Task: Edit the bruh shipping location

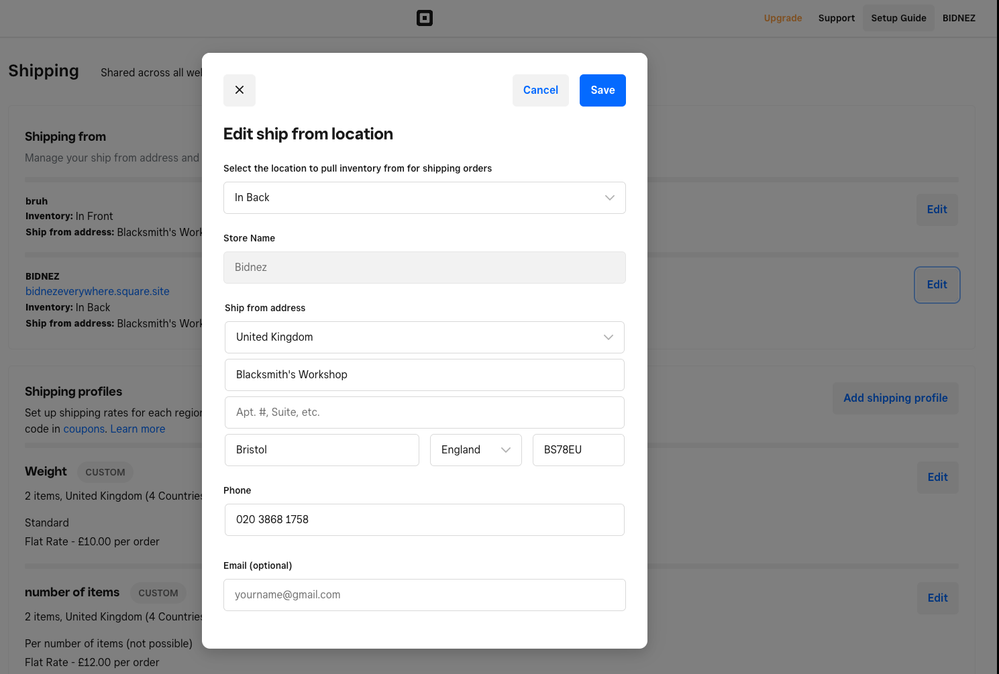Action: 936,209
